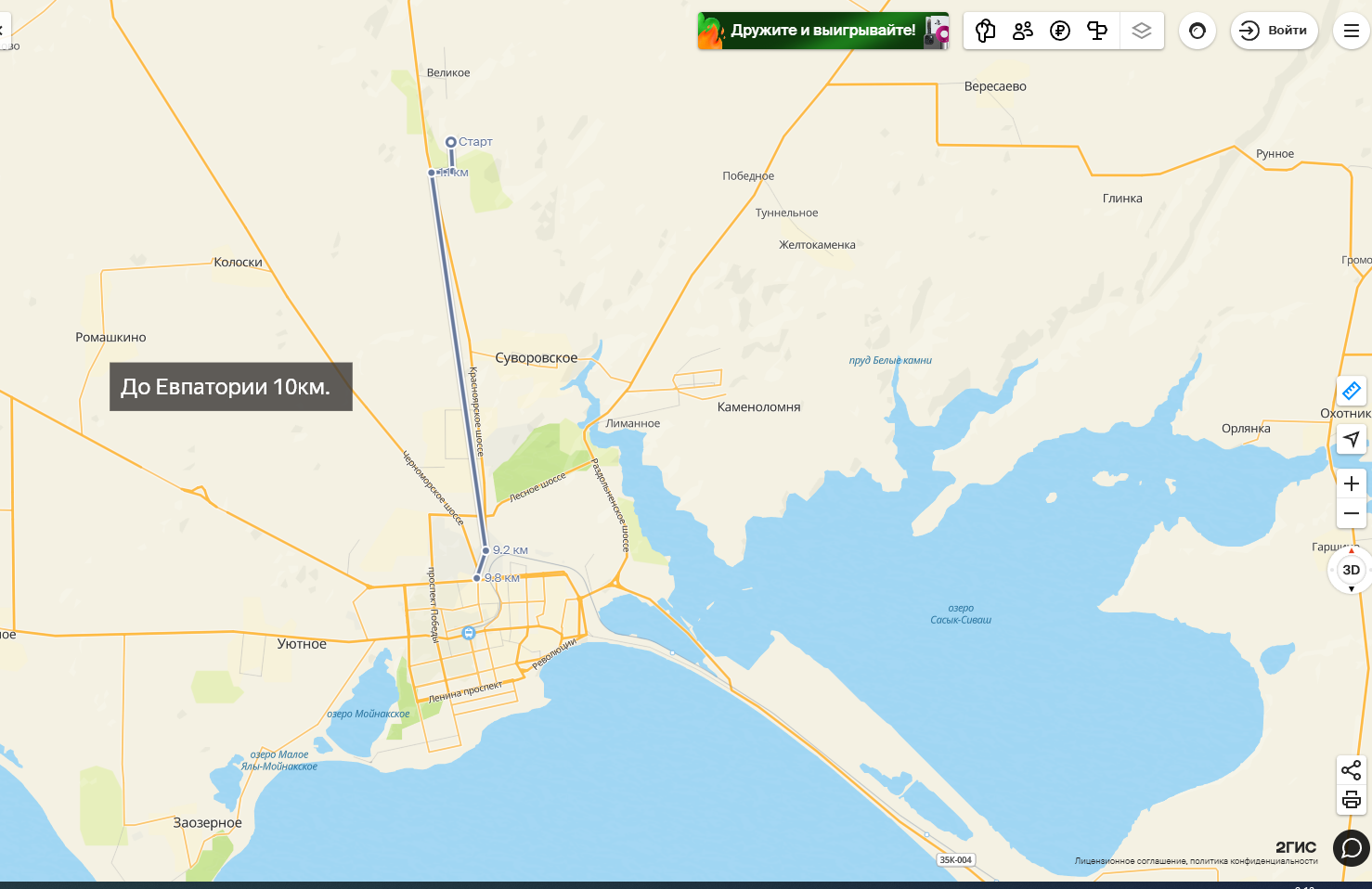Click the Туннельное village label
This screenshot has width=1372, height=889.
pos(786,213)
